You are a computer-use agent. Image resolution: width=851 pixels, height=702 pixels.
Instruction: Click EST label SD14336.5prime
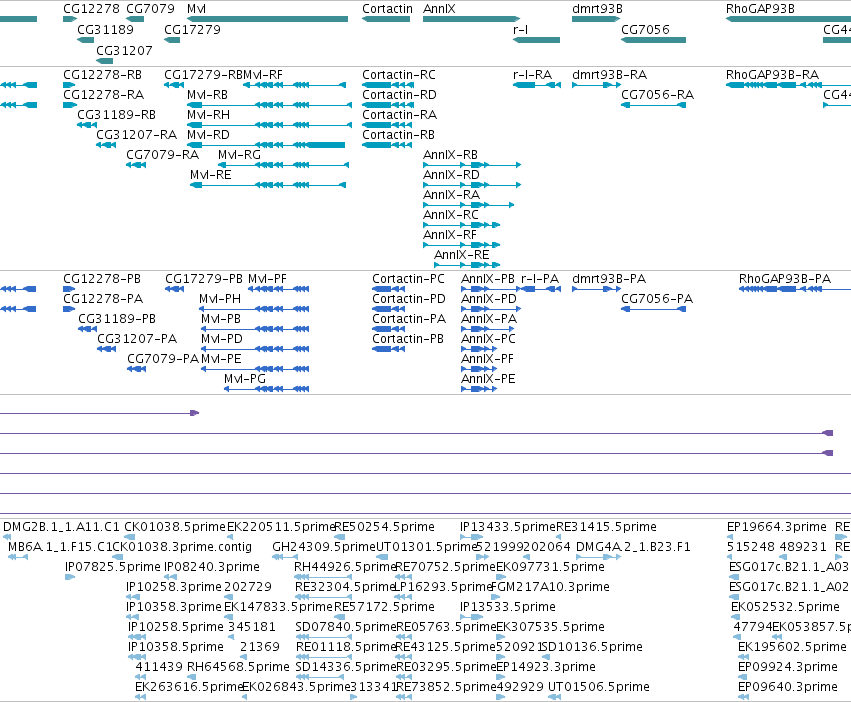click(346, 667)
